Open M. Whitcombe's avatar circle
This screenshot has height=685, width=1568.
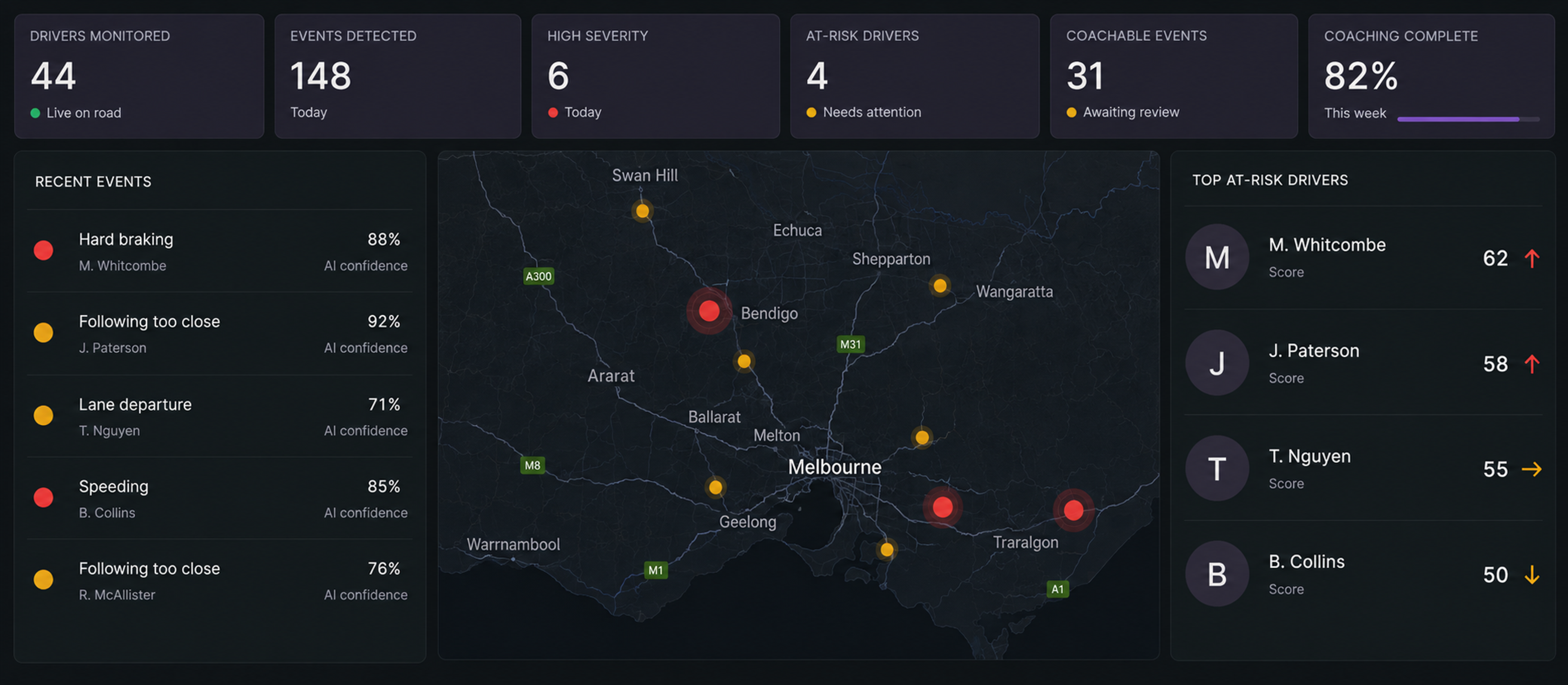(x=1217, y=257)
